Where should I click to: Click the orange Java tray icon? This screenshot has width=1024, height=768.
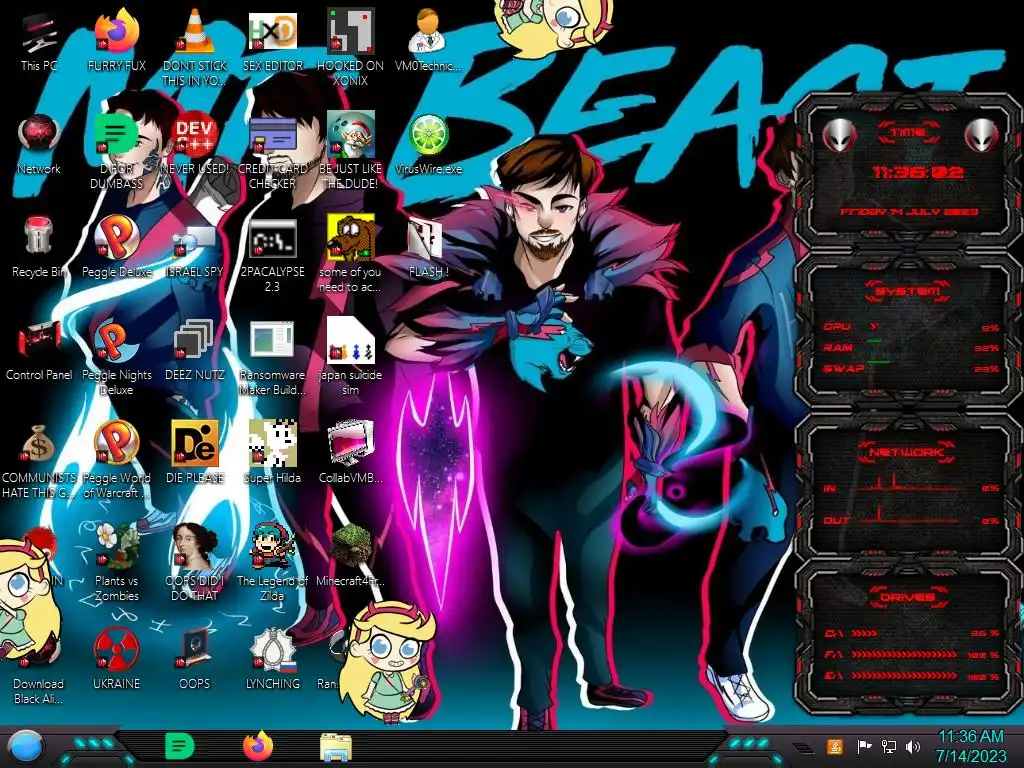(x=834, y=746)
